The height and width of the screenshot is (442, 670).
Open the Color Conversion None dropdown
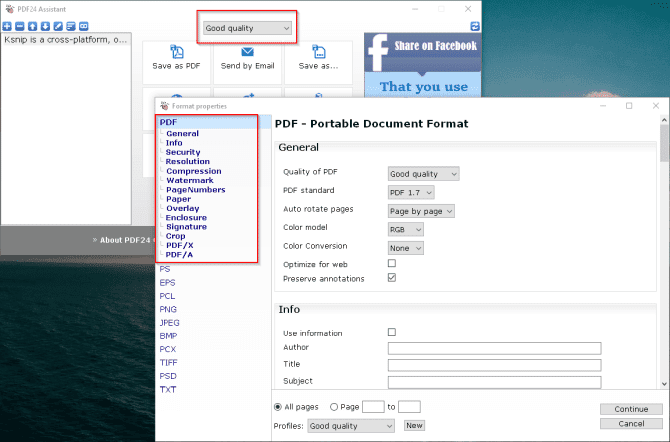pyautogui.click(x=406, y=248)
